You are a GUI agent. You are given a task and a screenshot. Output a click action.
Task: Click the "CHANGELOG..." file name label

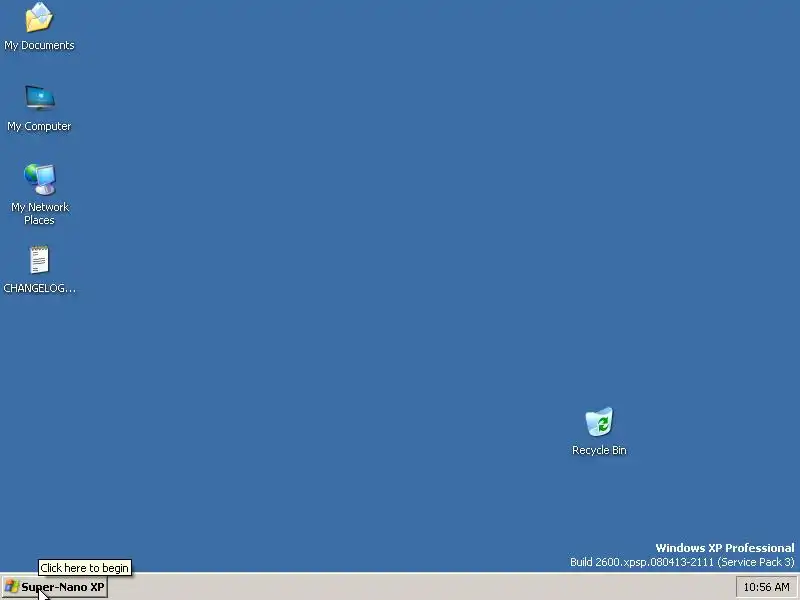pos(39,288)
